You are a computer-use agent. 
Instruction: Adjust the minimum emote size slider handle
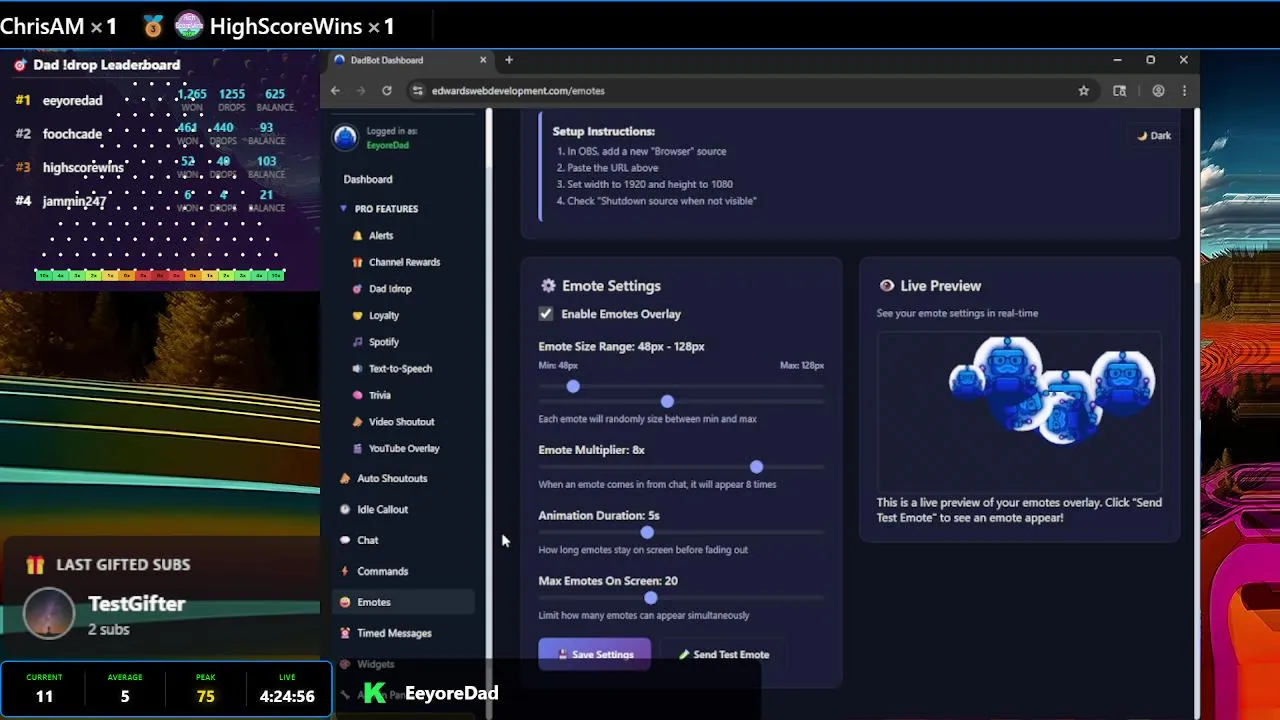pyautogui.click(x=573, y=386)
